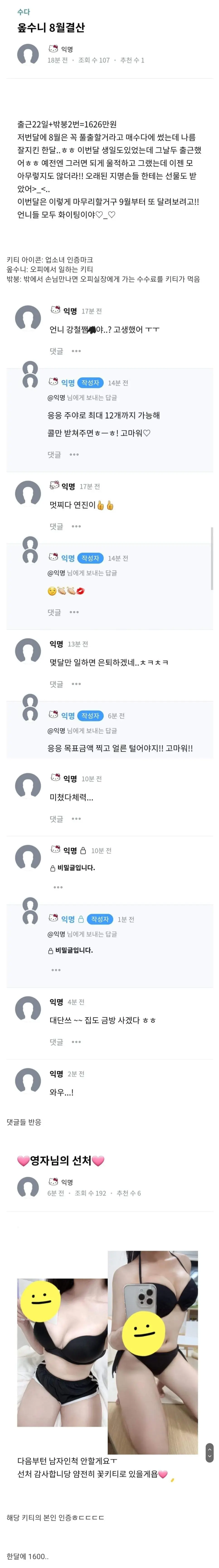219x1568 pixels.
Task: Click 댓글 under the 콜만 받쳐주면 author reply
Action: [x=54, y=455]
